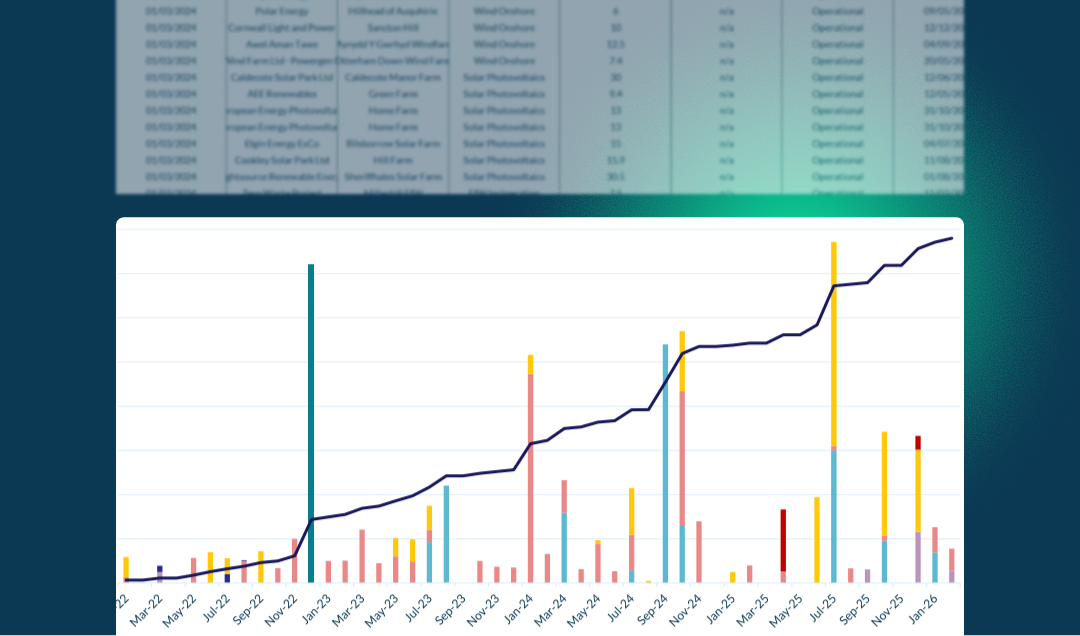Click the Caldecote Solar Park Ltd cell
This screenshot has width=1080, height=636.
click(282, 77)
